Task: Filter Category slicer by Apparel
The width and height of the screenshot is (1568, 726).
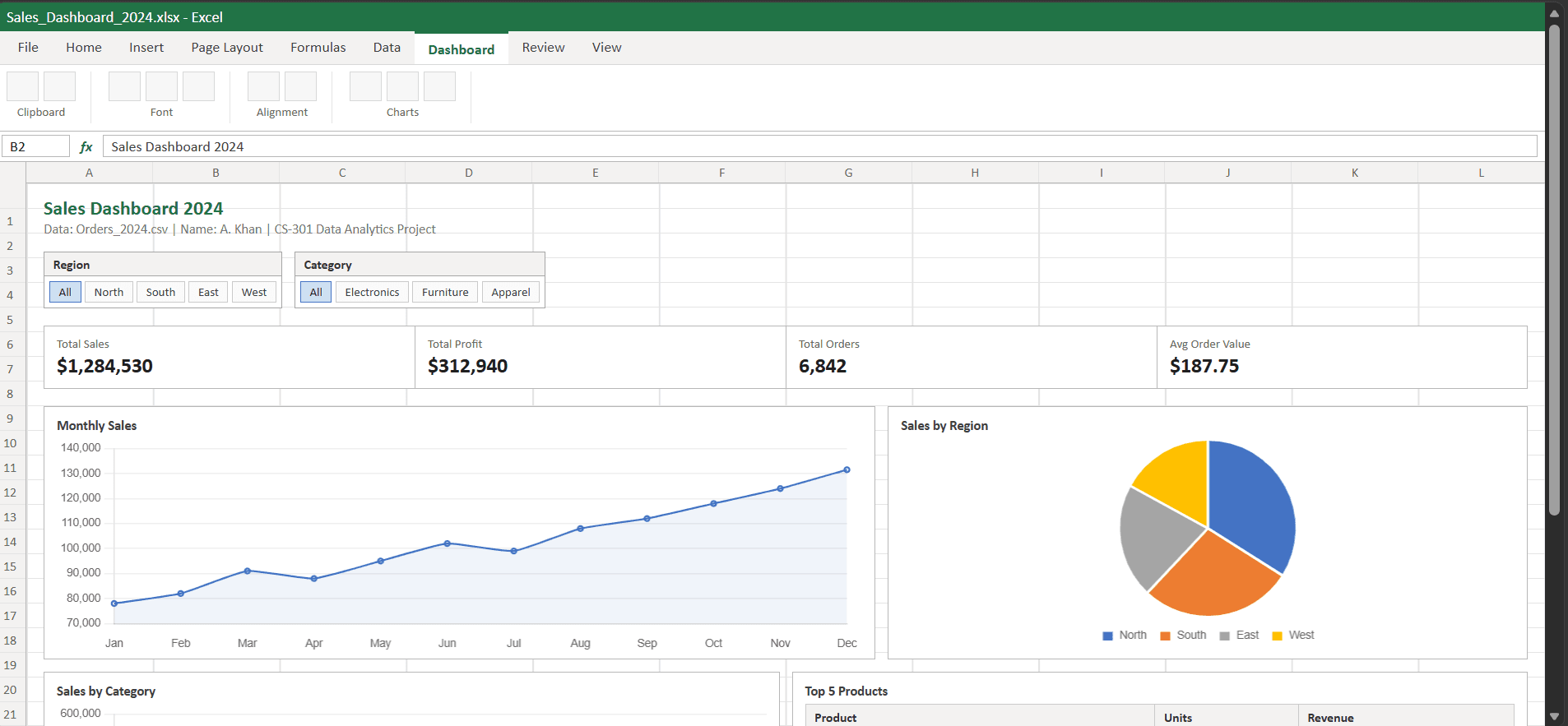Action: (511, 292)
